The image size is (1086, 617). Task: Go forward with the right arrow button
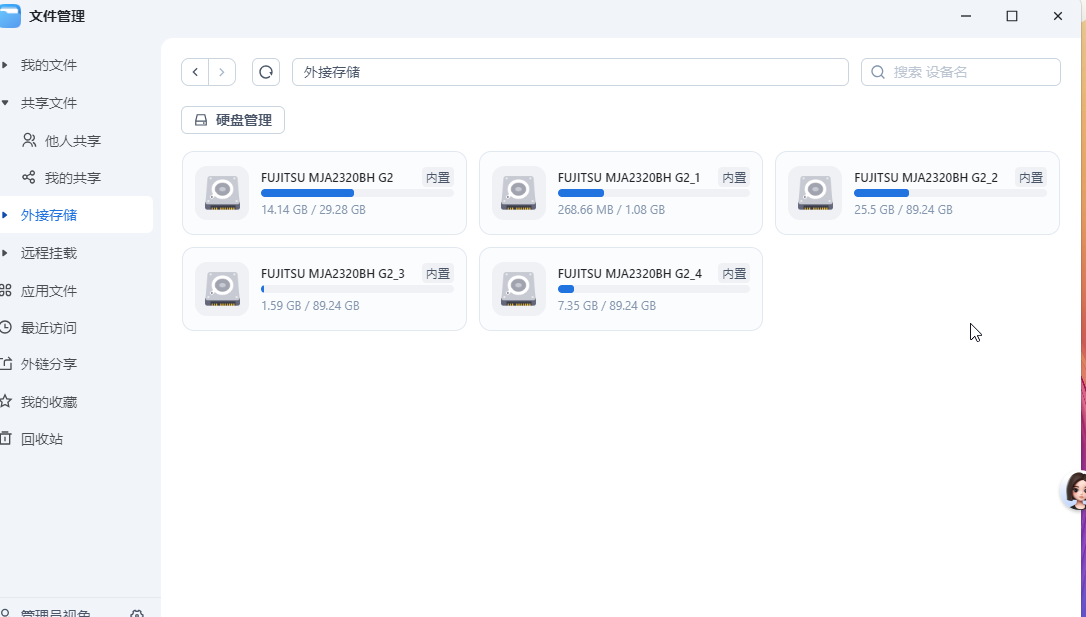[222, 72]
